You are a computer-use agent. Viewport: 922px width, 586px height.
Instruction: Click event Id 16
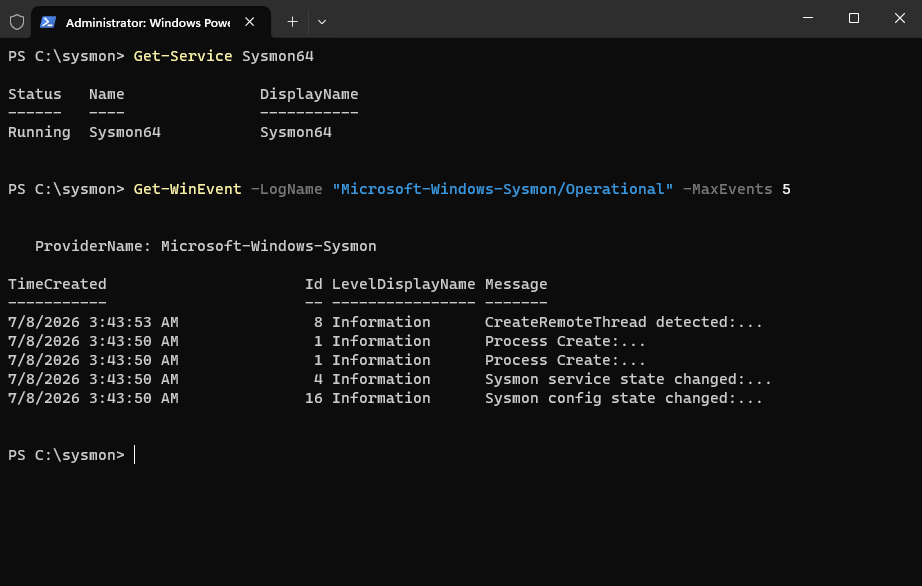coord(314,399)
